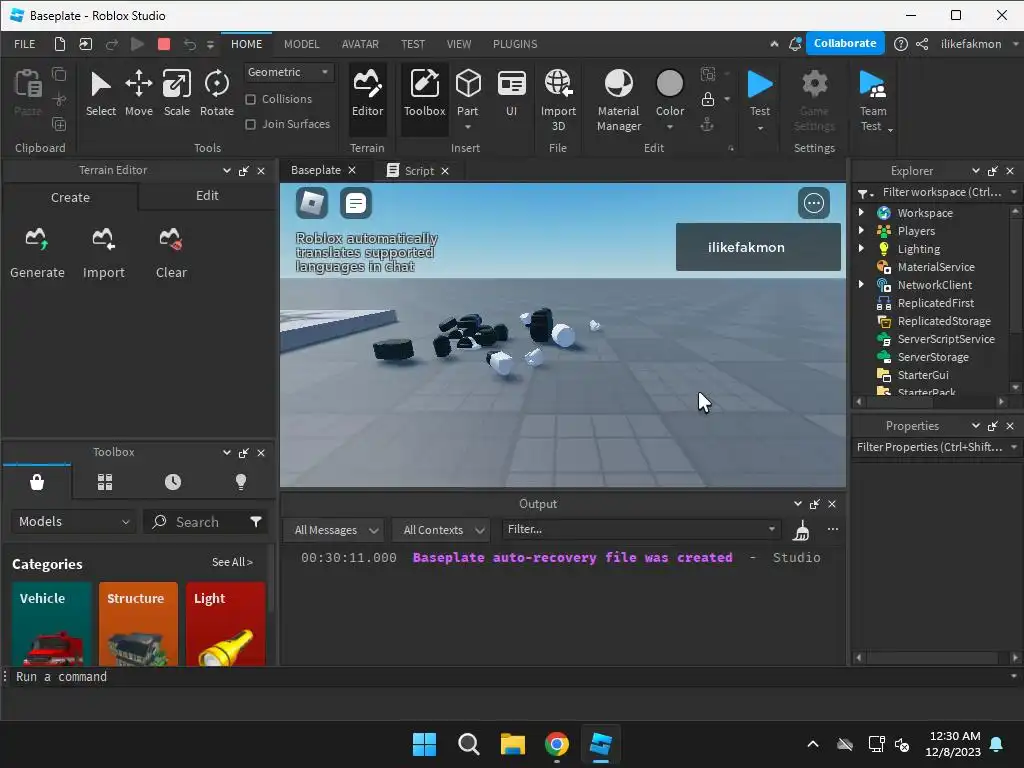1024x768 pixels.
Task: Open the VIEW ribbon tab
Action: point(458,44)
